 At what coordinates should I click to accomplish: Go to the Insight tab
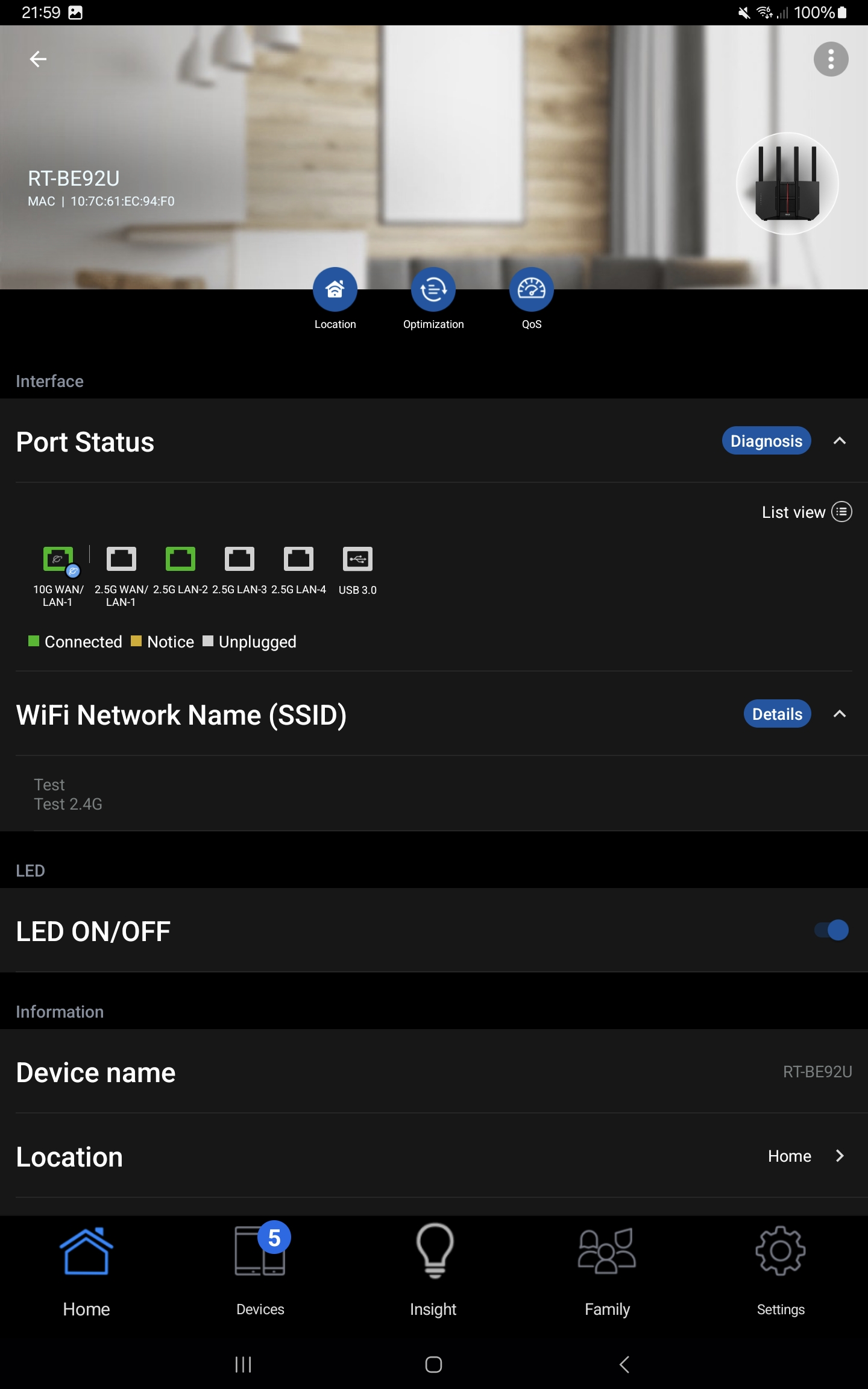point(433,1266)
